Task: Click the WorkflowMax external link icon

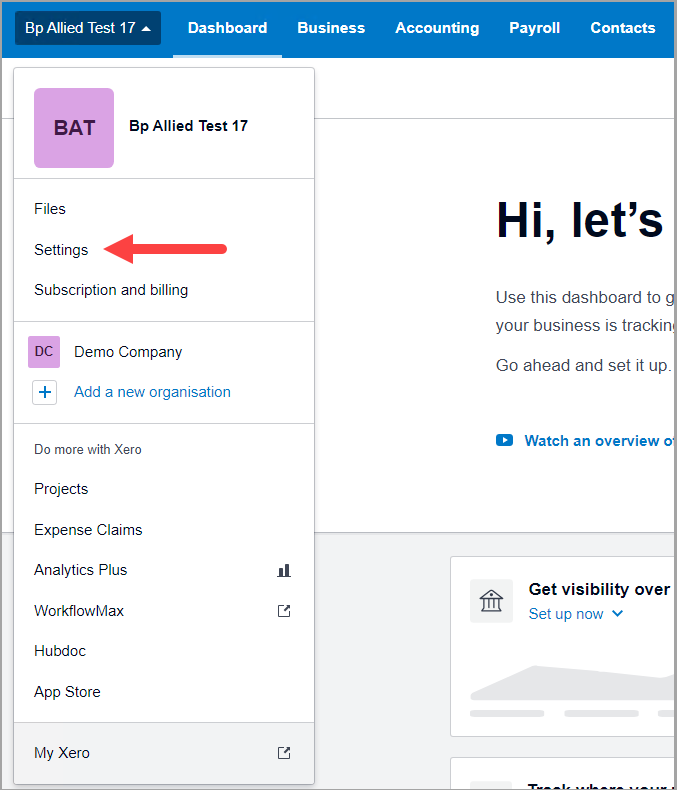Action: 284,611
